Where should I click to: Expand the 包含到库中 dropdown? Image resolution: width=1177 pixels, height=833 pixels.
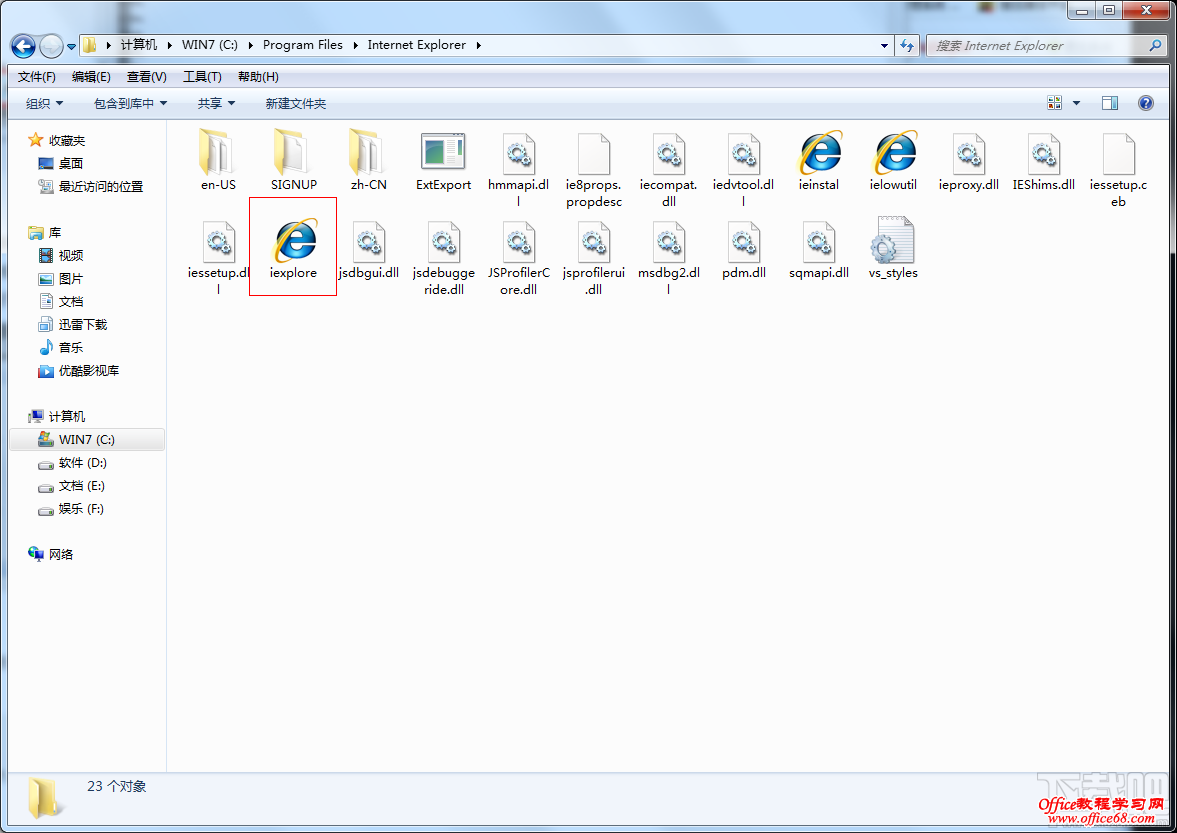click(130, 104)
